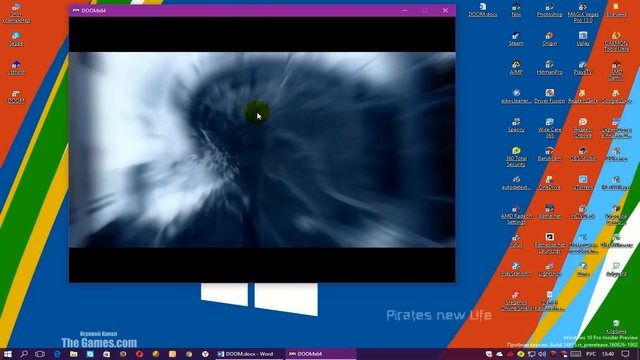The width and height of the screenshot is (640, 360).
Task: Launch the Battle.net desktop shortcut
Action: point(549,212)
